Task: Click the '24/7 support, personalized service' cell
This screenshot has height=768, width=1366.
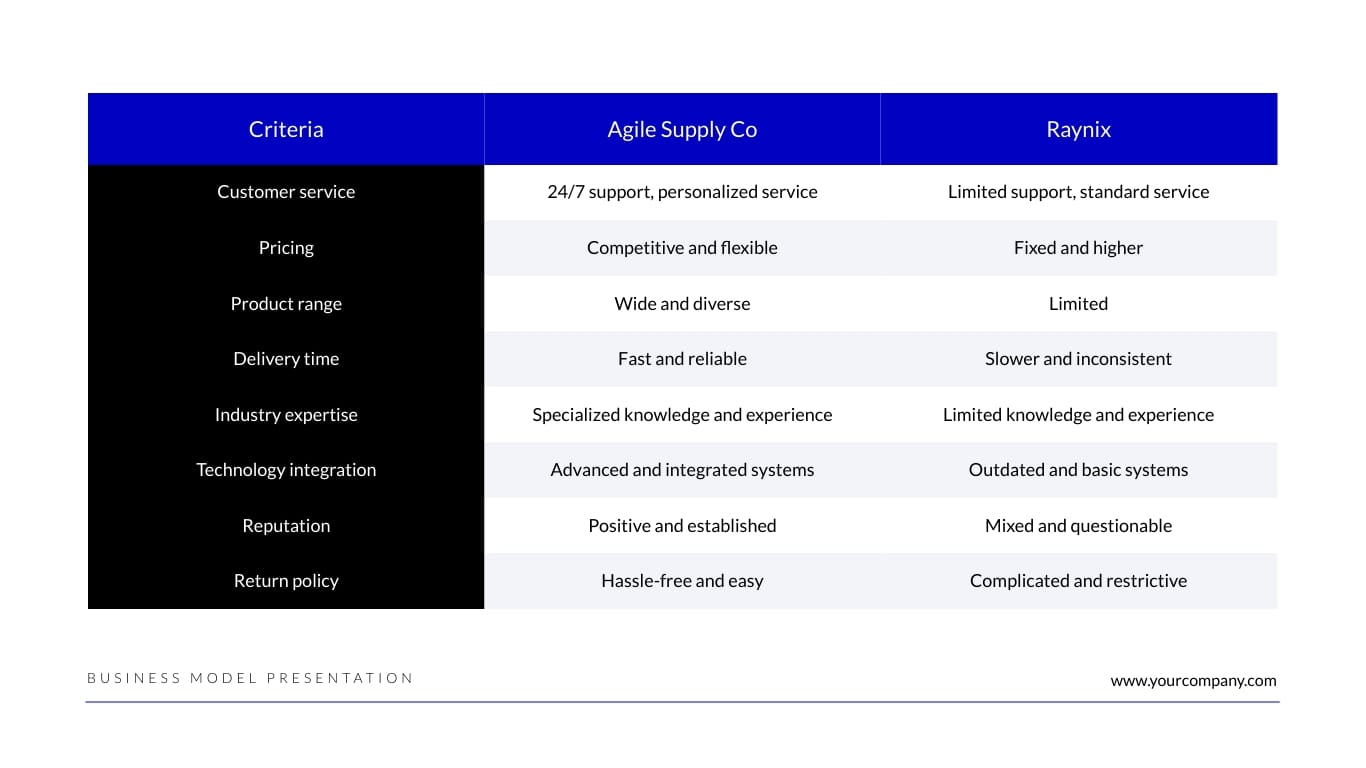Action: point(682,192)
